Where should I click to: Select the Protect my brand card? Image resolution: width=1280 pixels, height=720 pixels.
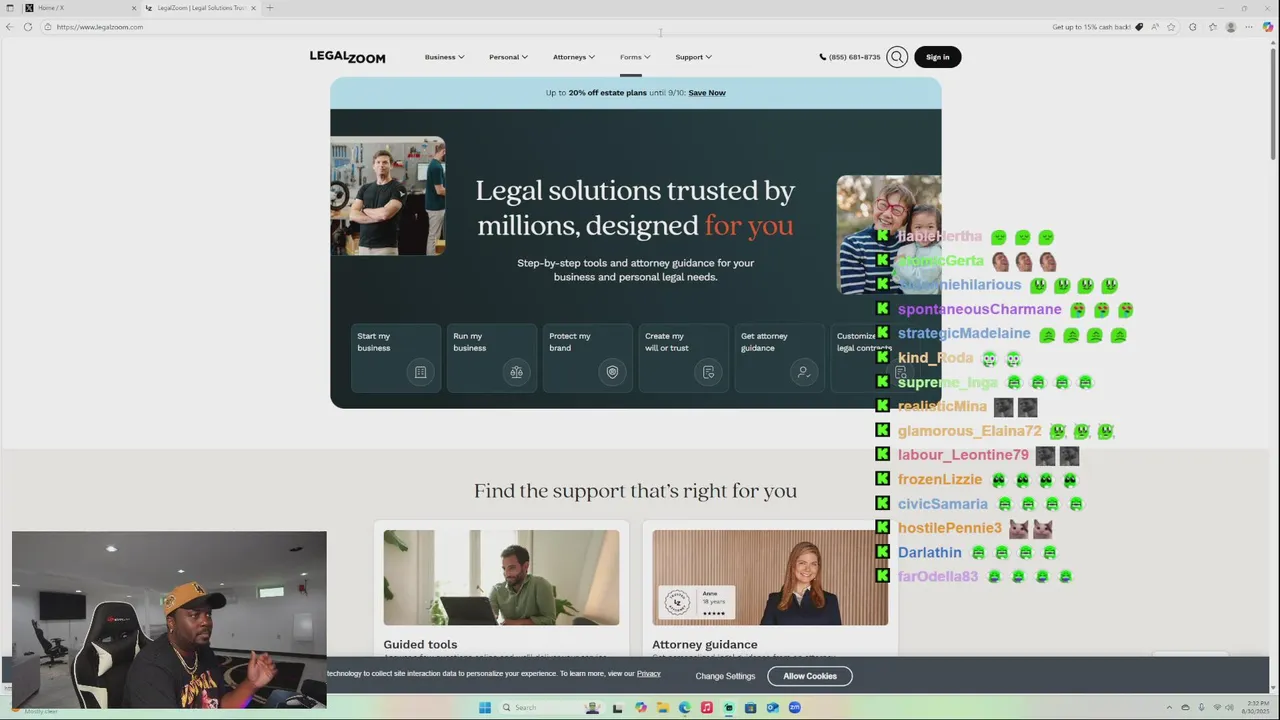point(587,357)
